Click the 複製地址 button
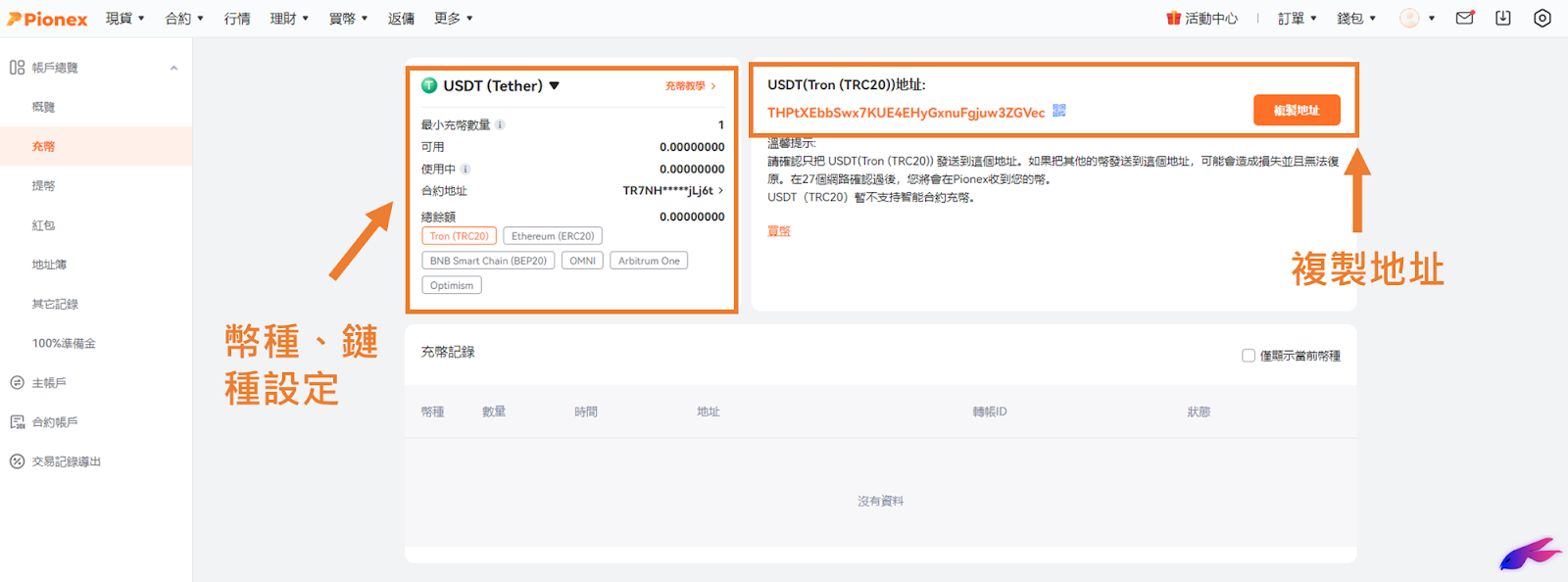Image resolution: width=1568 pixels, height=582 pixels. click(x=1297, y=111)
